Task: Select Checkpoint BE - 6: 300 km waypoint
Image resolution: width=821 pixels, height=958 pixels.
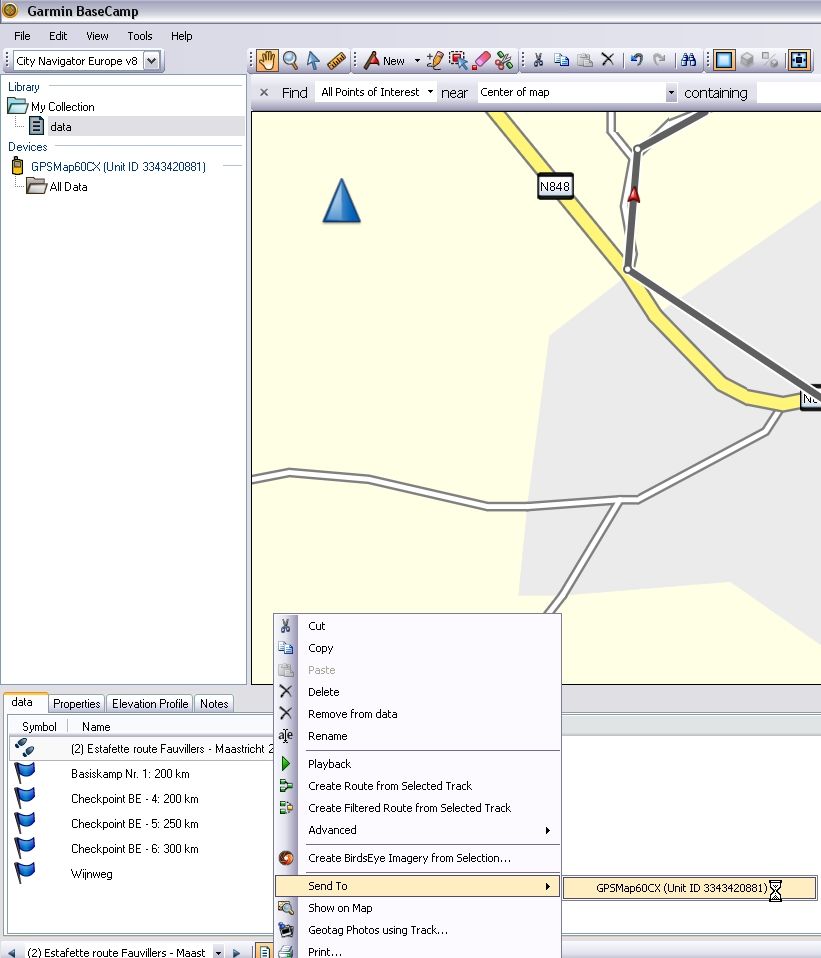Action: point(134,849)
